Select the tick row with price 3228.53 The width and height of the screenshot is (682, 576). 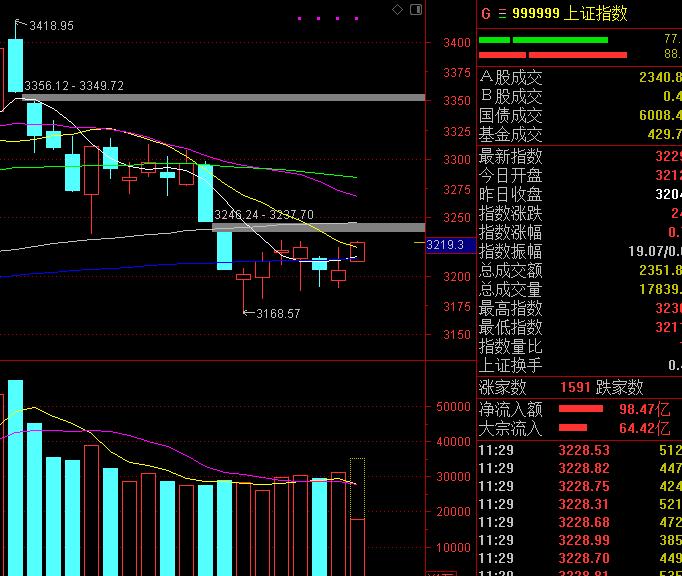(x=580, y=450)
